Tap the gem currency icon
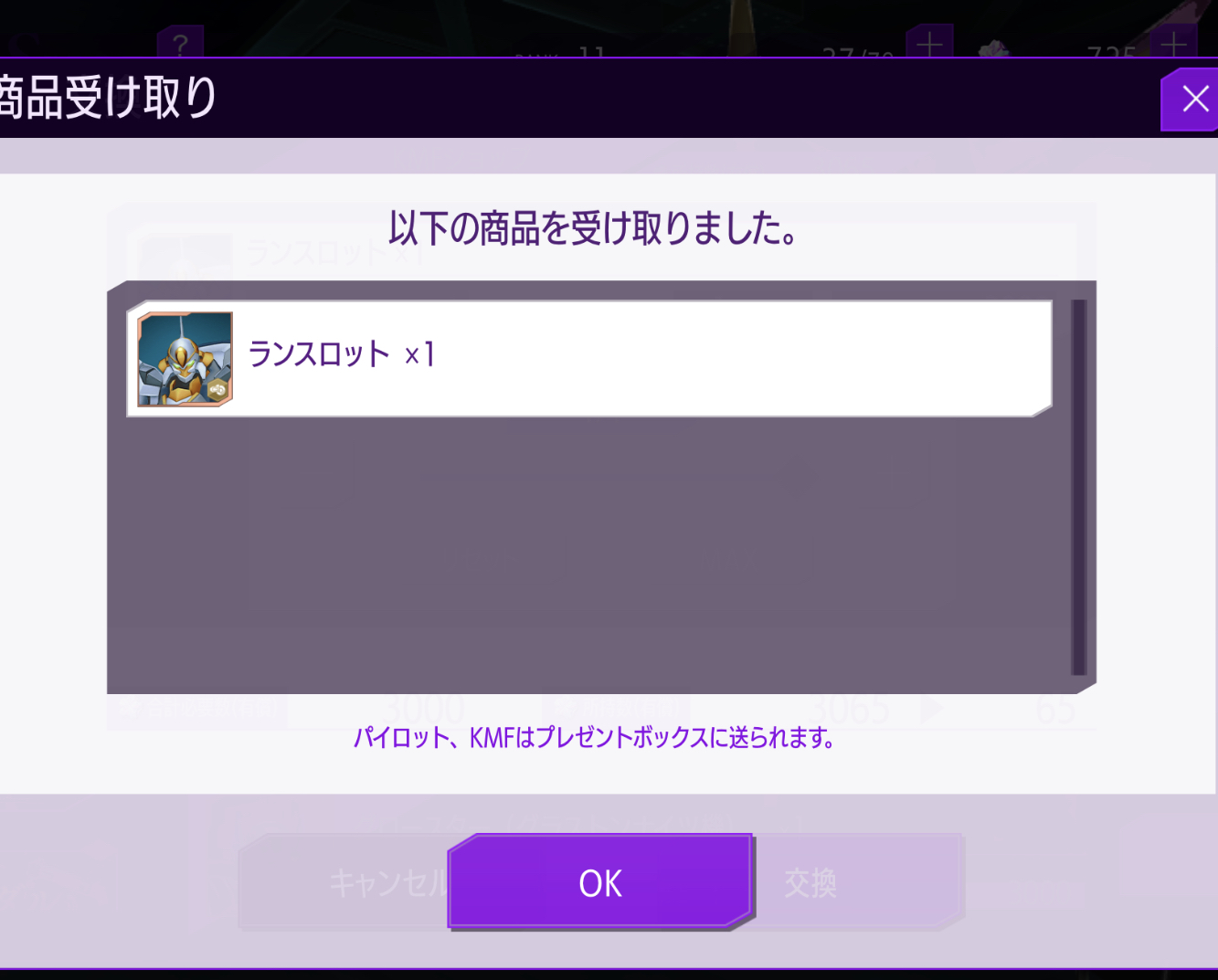 tap(994, 47)
